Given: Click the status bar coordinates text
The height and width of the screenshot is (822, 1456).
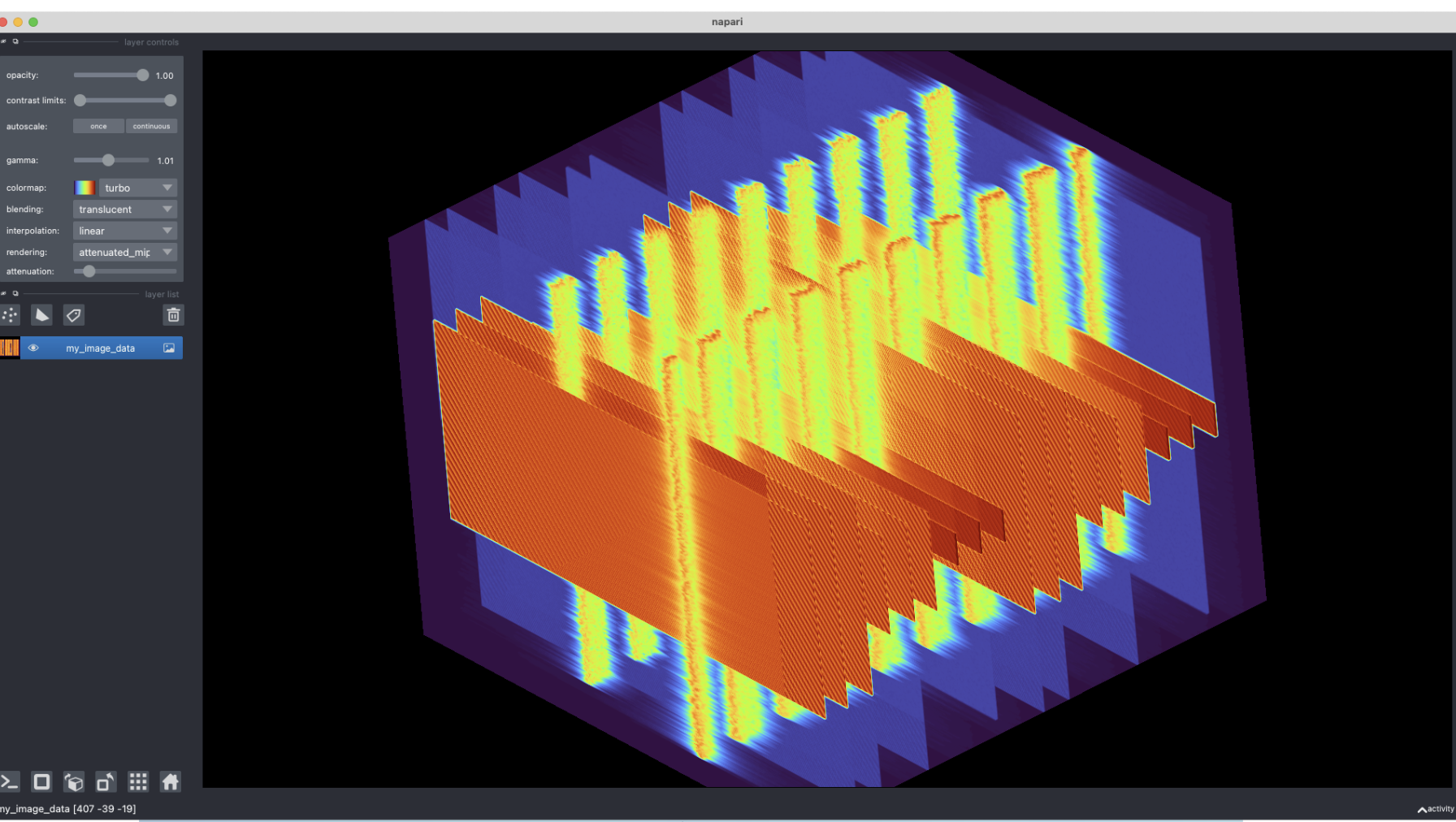Looking at the screenshot, I should coord(68,809).
